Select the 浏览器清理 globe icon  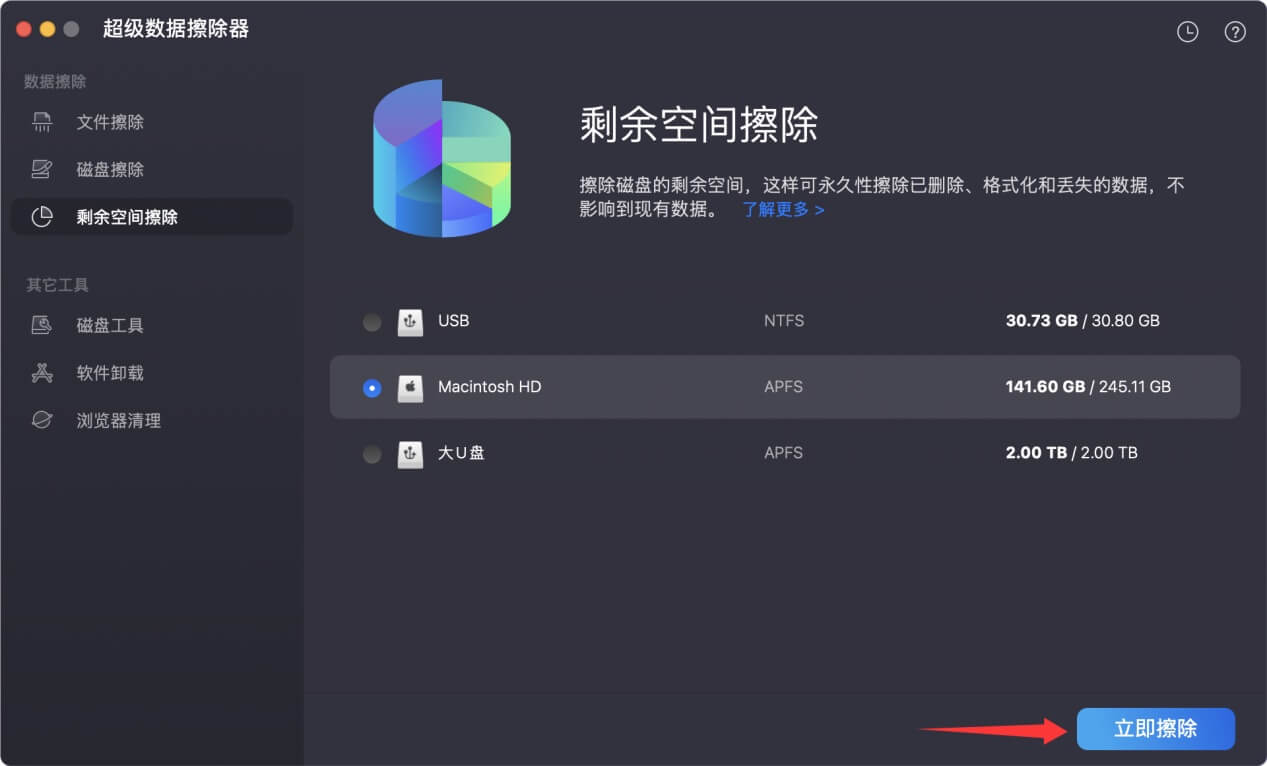tap(40, 419)
